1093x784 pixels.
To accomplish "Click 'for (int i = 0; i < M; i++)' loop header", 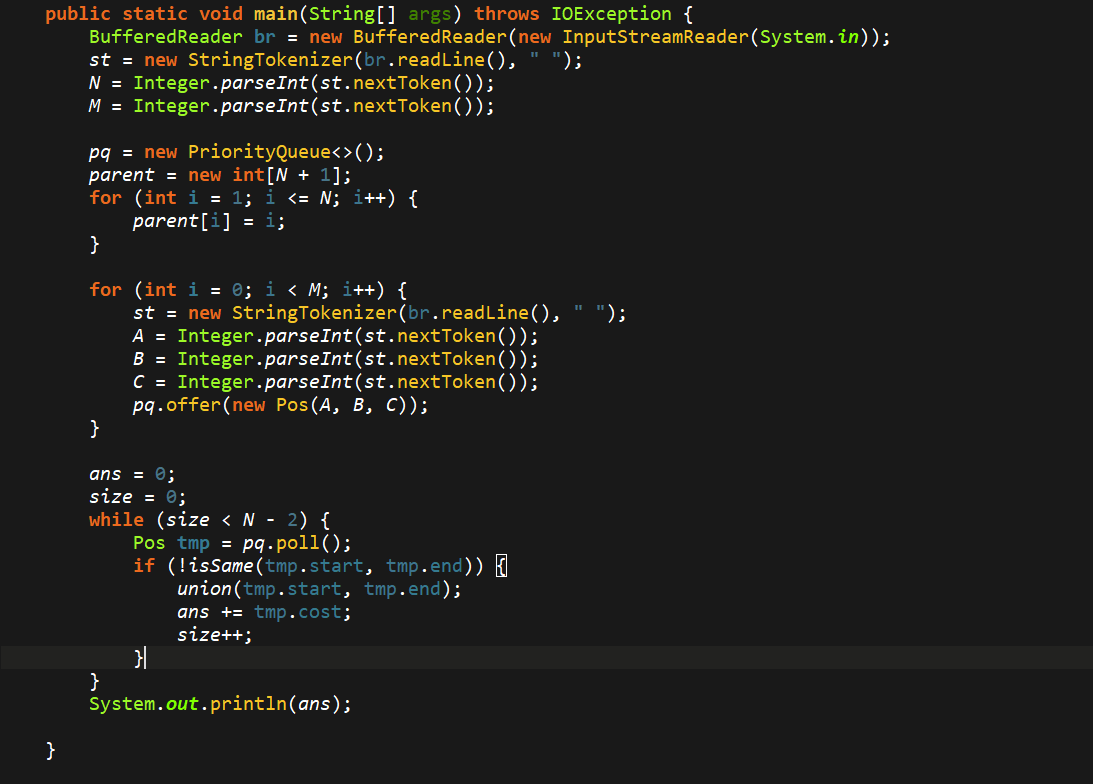I will pos(237,290).
